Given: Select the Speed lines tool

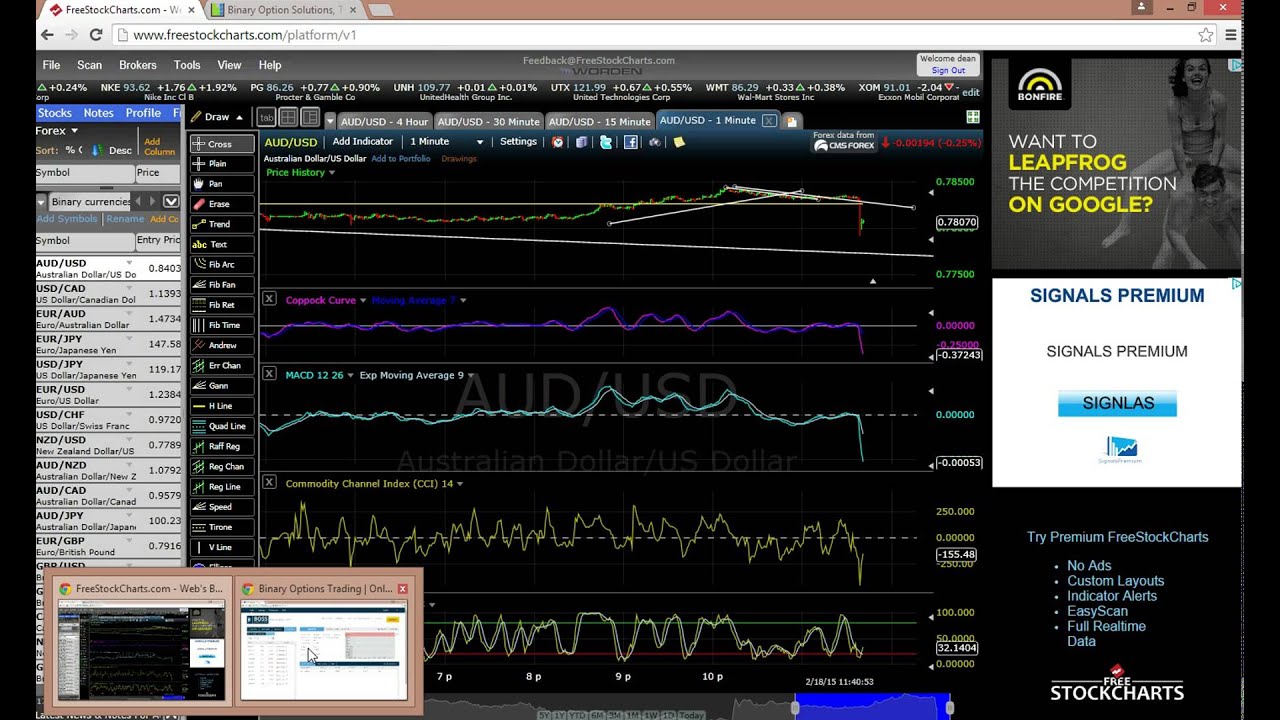Looking at the screenshot, I should tap(221, 507).
